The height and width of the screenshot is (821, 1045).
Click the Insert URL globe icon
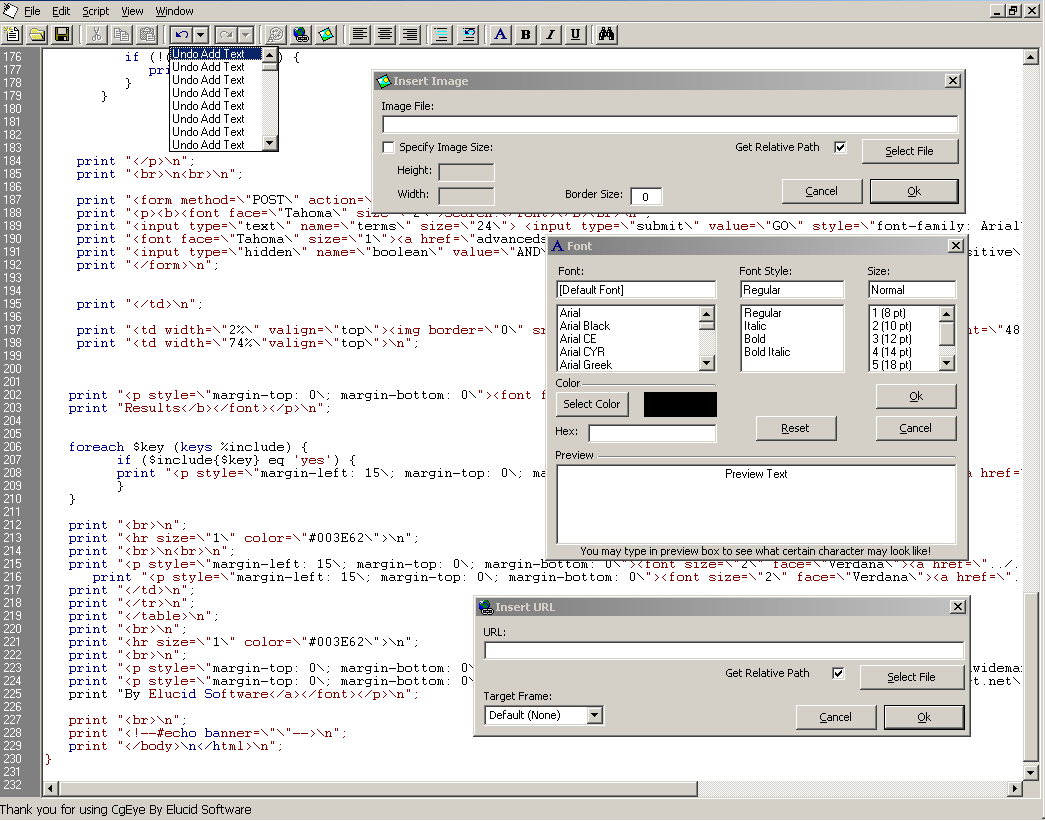point(300,35)
